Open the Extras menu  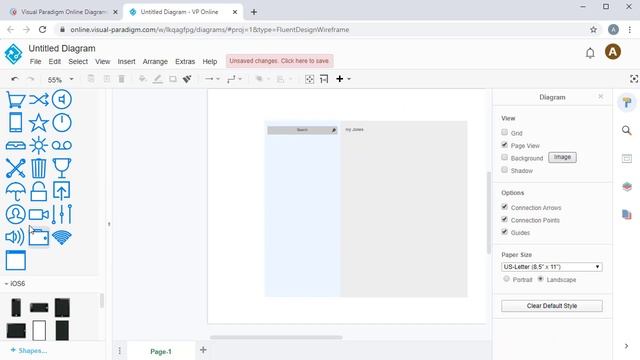(x=185, y=62)
